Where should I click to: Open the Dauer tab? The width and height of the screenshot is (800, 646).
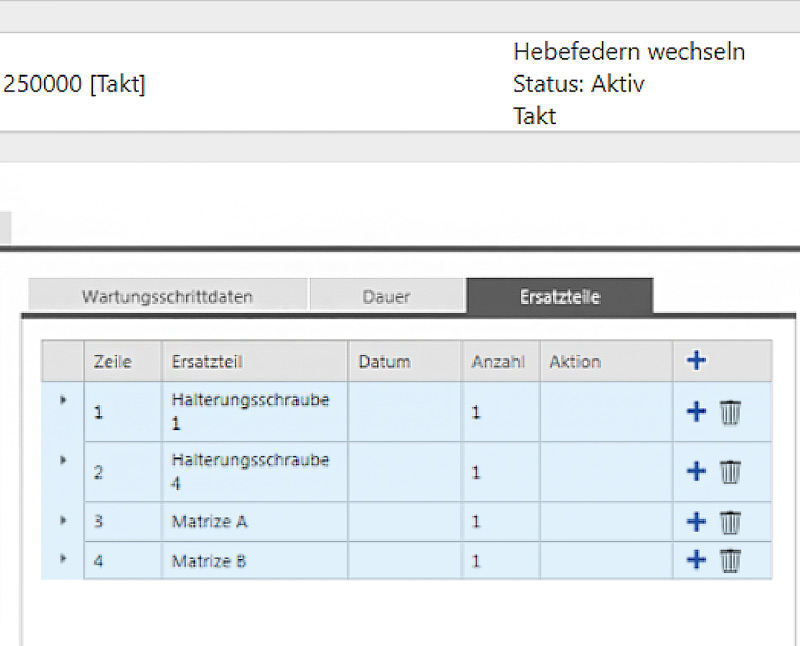coord(388,295)
